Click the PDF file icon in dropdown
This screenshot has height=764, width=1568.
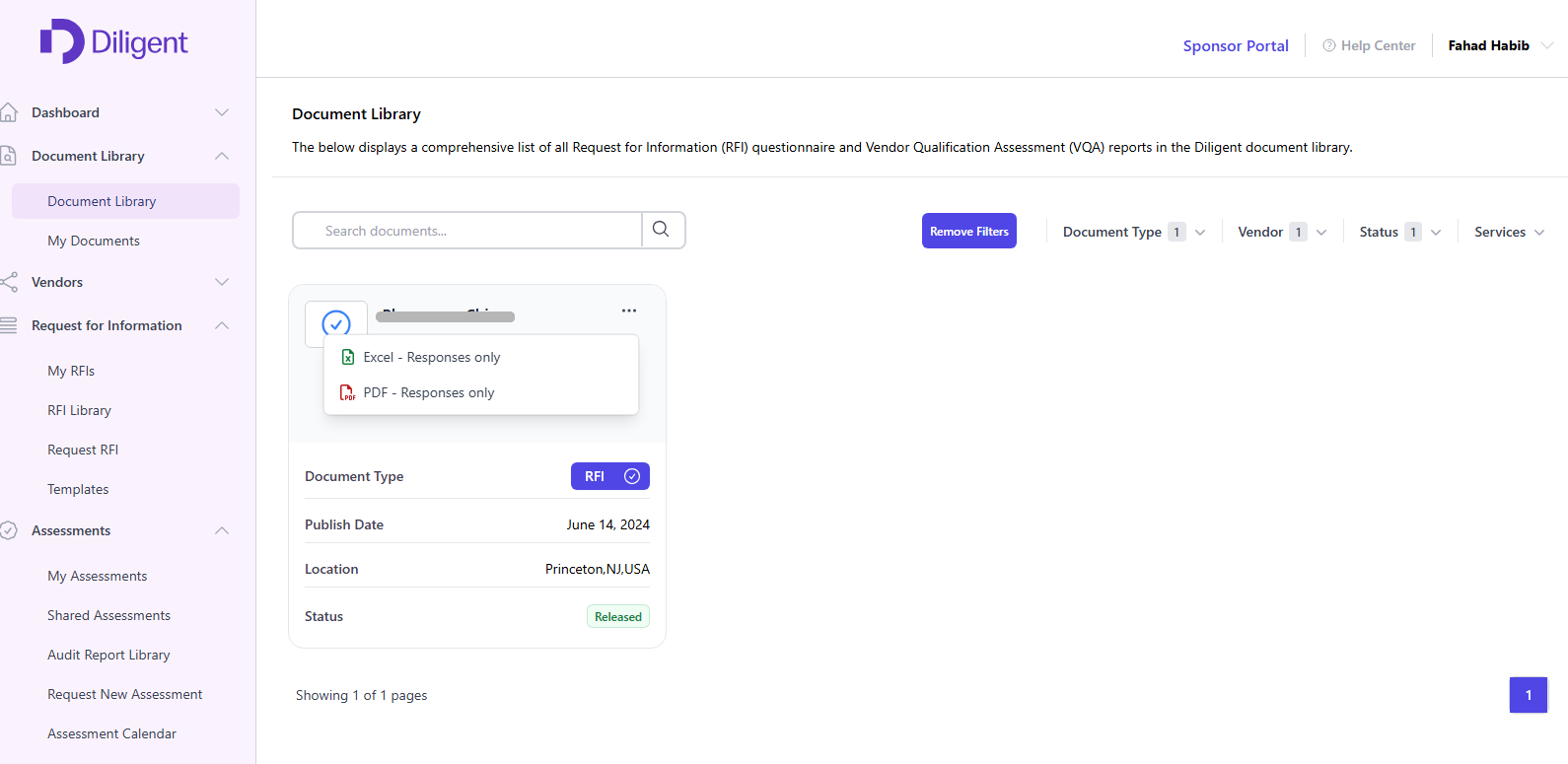[x=348, y=392]
